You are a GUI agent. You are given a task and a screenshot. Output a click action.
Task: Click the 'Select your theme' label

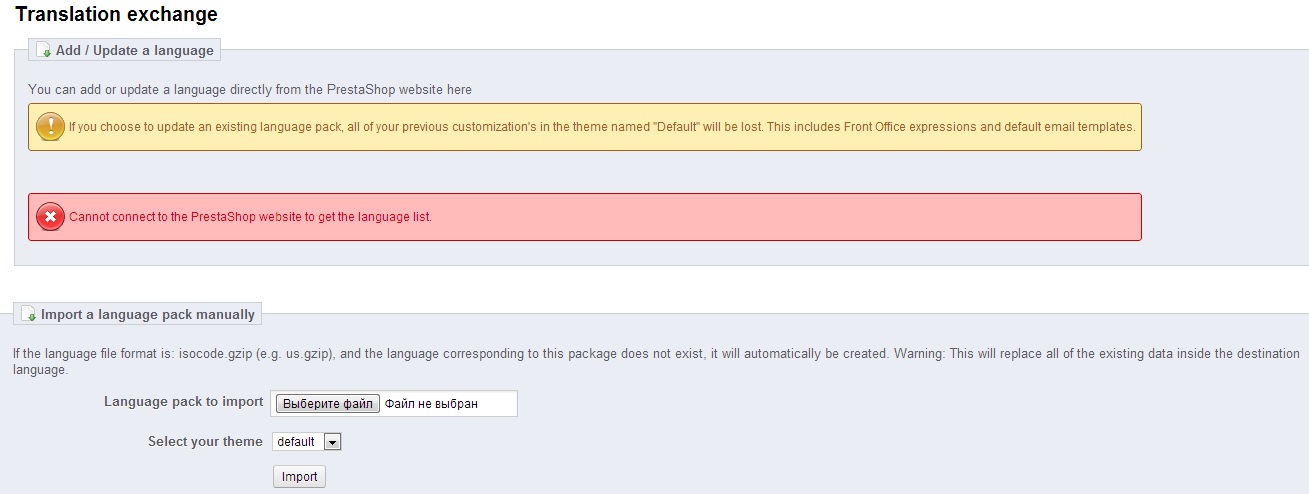pos(205,441)
